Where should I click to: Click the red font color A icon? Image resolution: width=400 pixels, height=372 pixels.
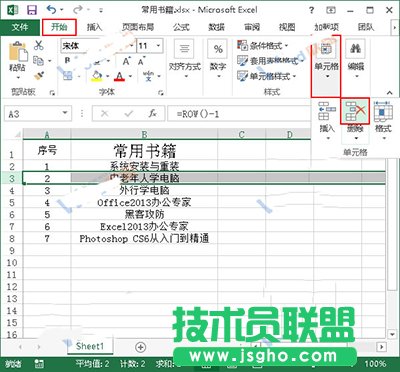point(119,76)
